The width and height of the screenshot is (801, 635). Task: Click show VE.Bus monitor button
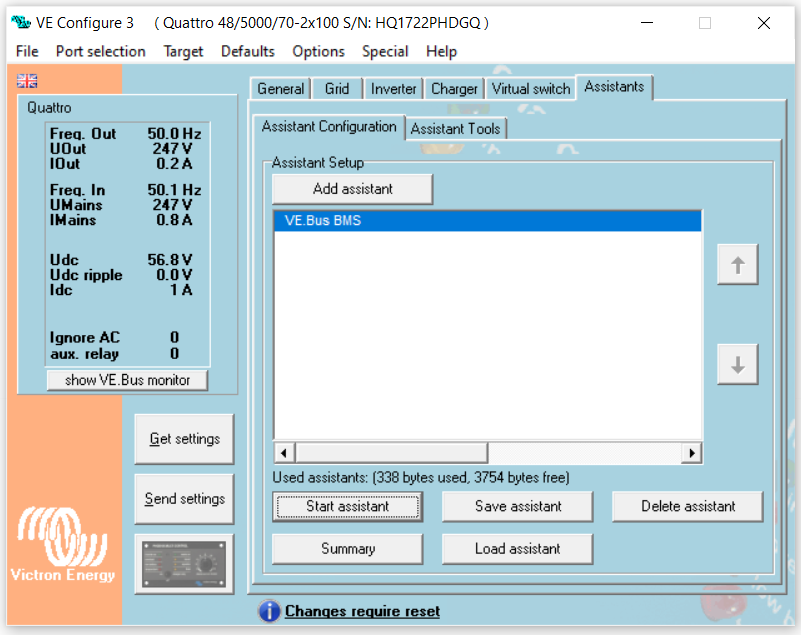(x=127, y=380)
